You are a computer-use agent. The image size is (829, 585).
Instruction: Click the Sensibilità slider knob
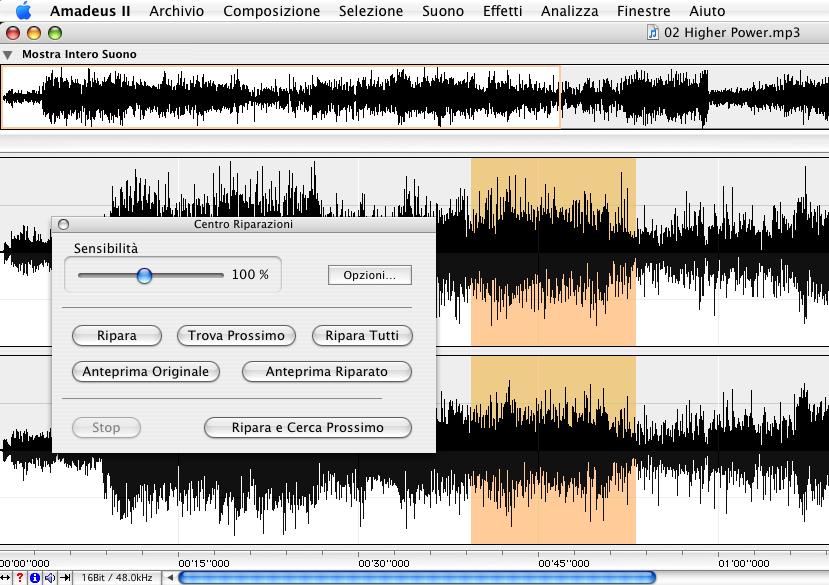point(144,275)
